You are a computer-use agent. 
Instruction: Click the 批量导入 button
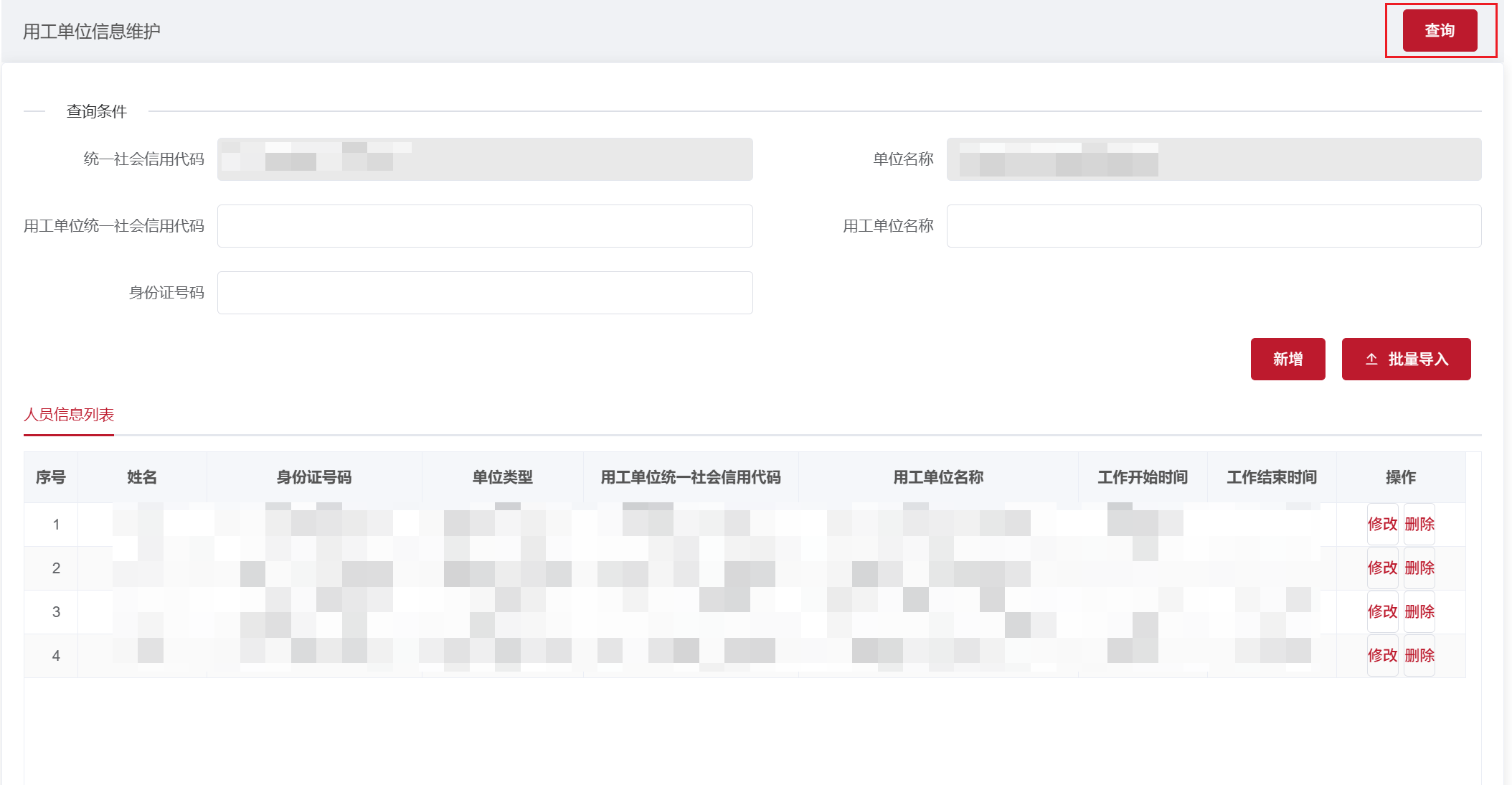(1406, 359)
